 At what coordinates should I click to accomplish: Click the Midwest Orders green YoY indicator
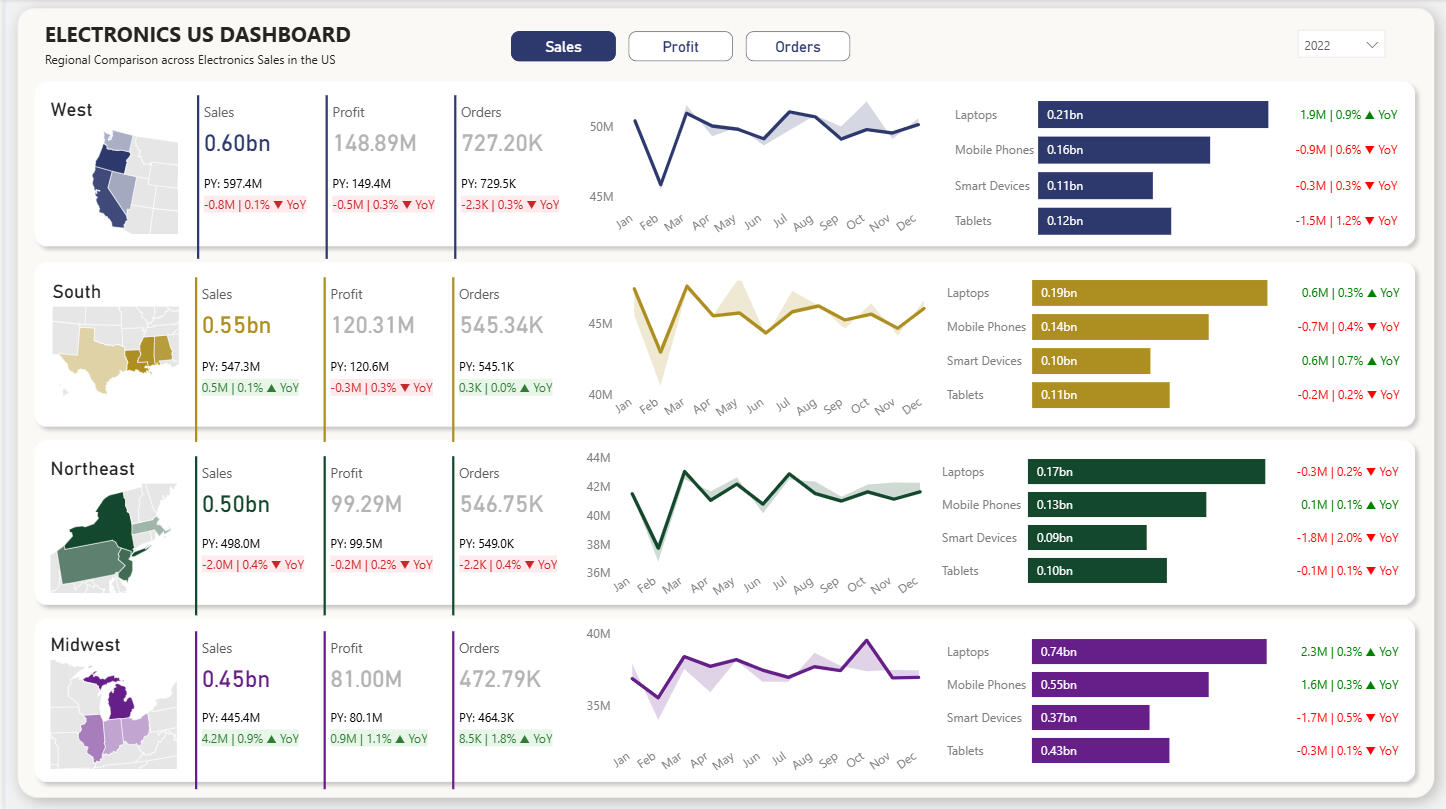pos(505,739)
